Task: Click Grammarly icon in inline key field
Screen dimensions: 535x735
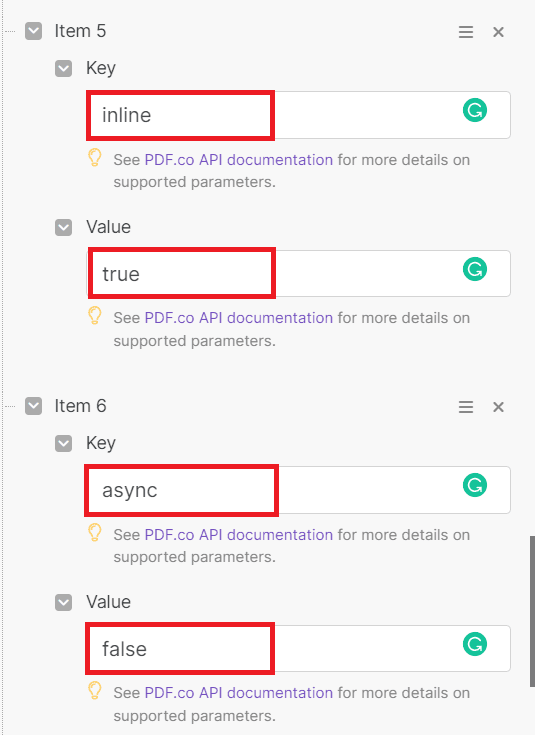Action: pyautogui.click(x=475, y=110)
